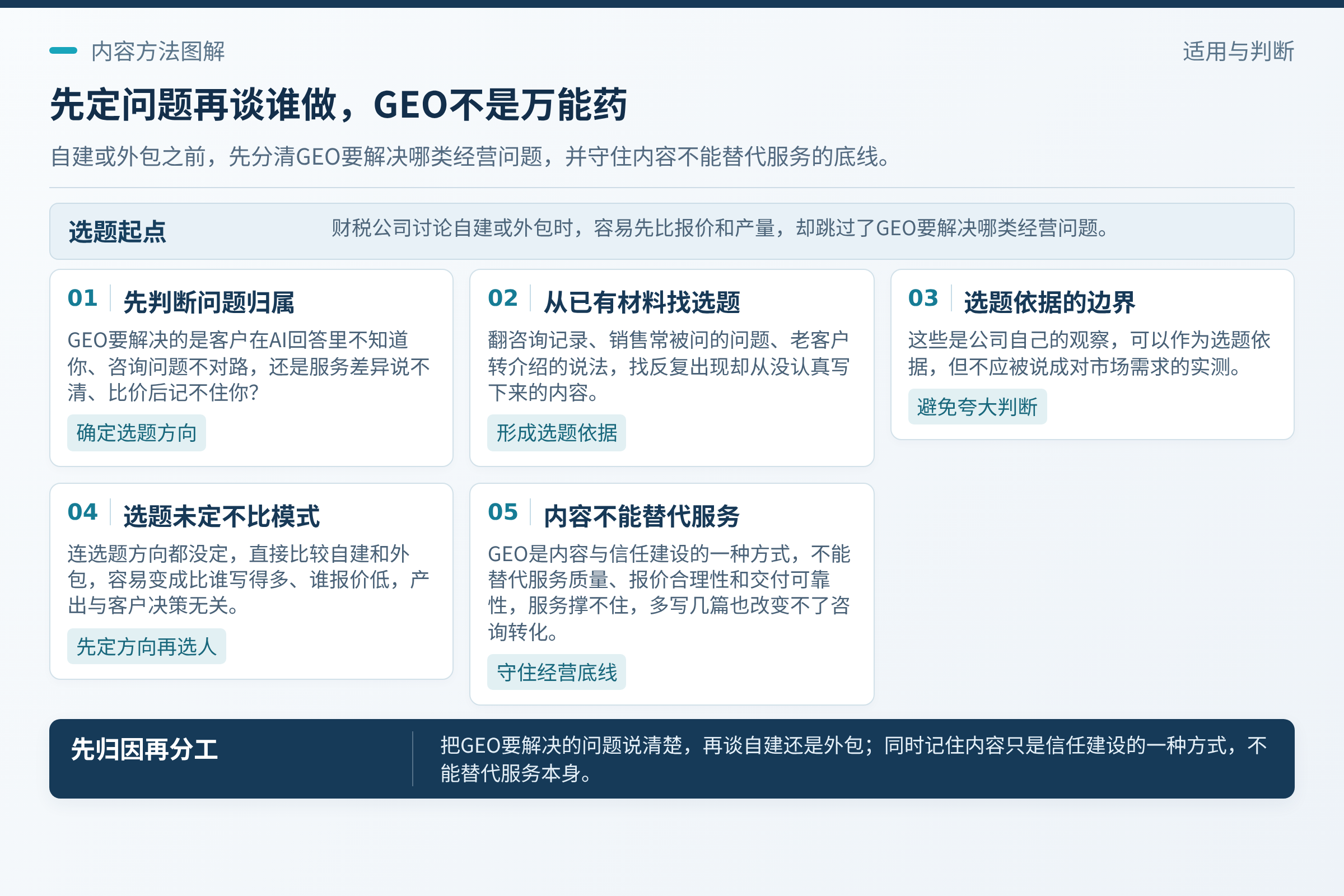Screen dimensions: 1344x896
Task: Select the paragraph starting with 连选题方向都没定
Action: [249, 580]
